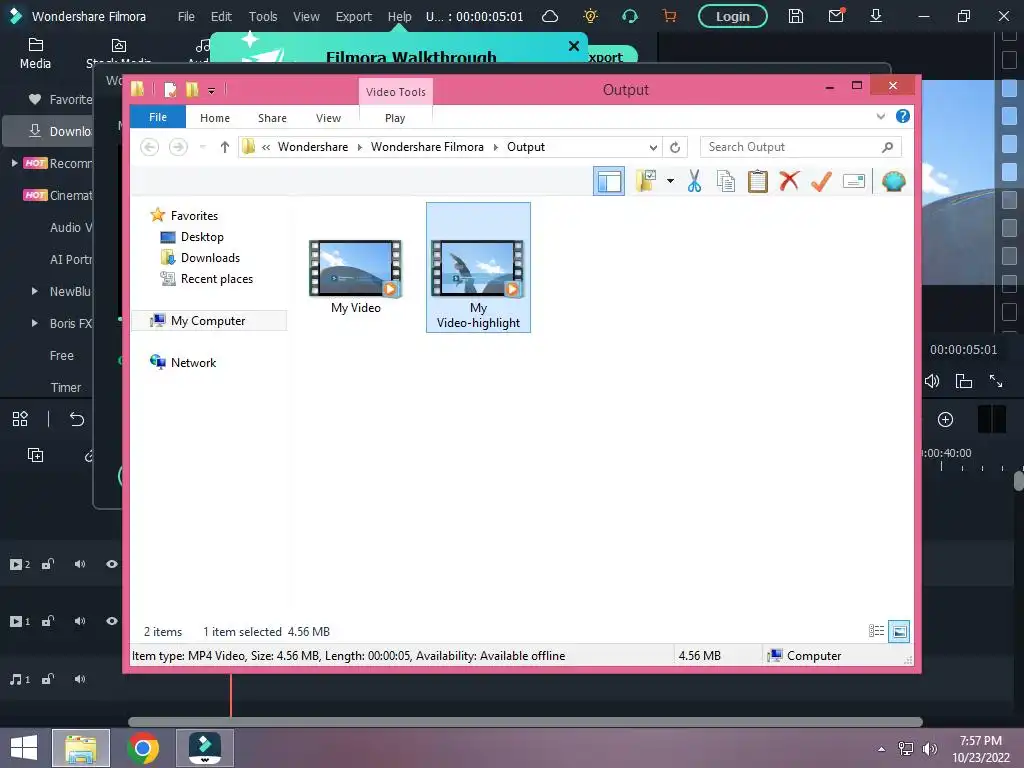
Task: Open the Media tab in Filmora
Action: (x=35, y=54)
